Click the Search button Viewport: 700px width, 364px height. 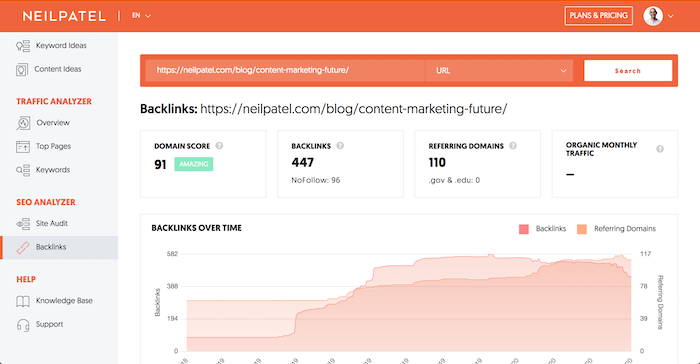[628, 71]
